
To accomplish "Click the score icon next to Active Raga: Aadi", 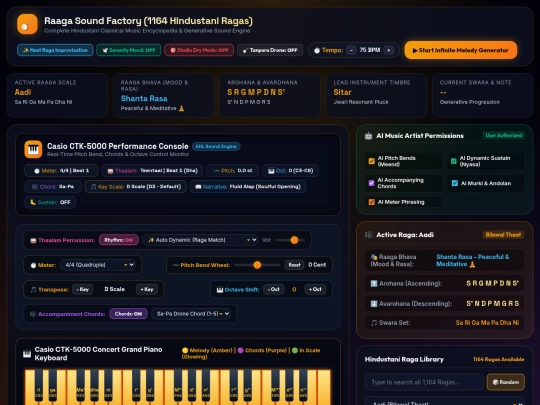I will tap(369, 235).
